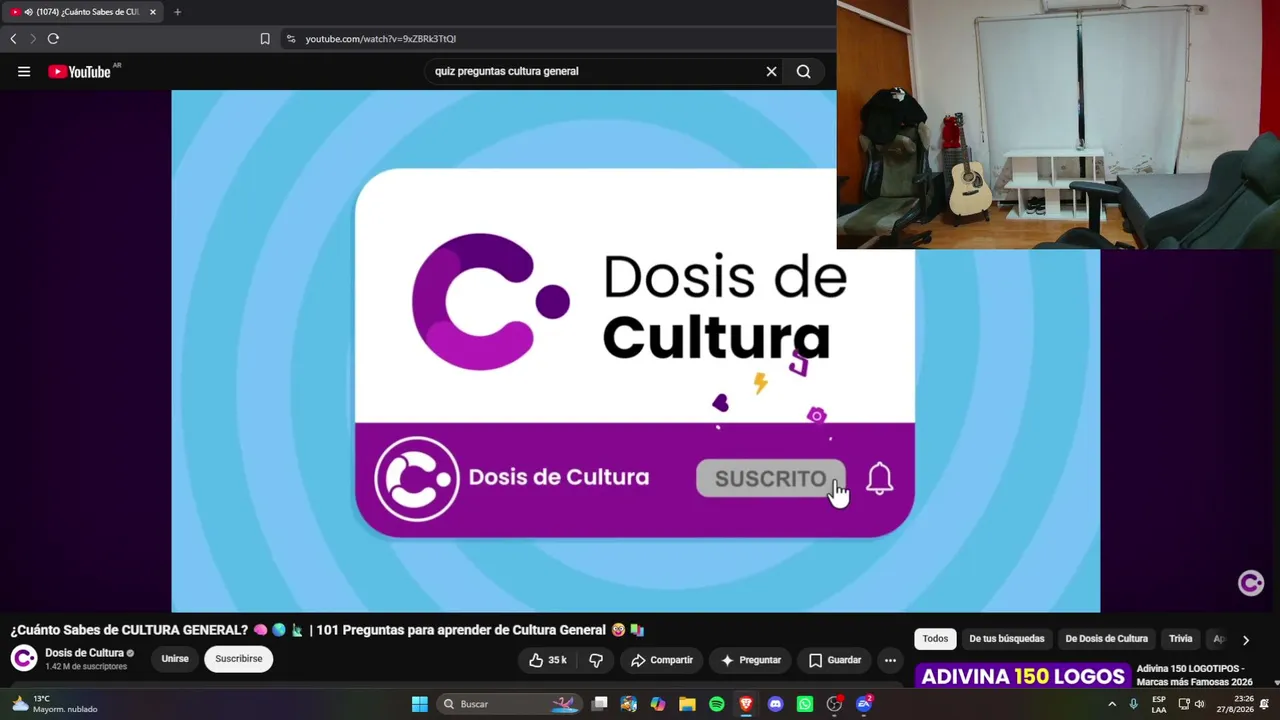Share the video via Compartir
This screenshot has height=720, width=1280.
662,660
